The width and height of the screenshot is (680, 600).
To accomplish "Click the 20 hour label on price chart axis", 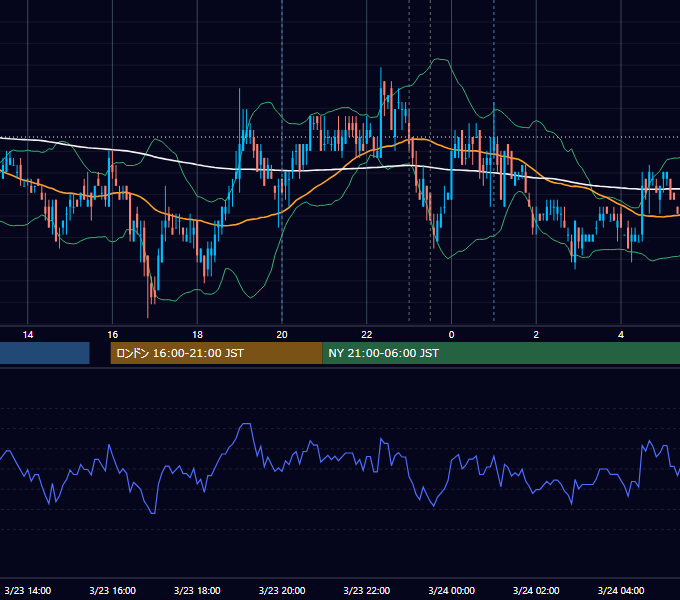I will [282, 335].
